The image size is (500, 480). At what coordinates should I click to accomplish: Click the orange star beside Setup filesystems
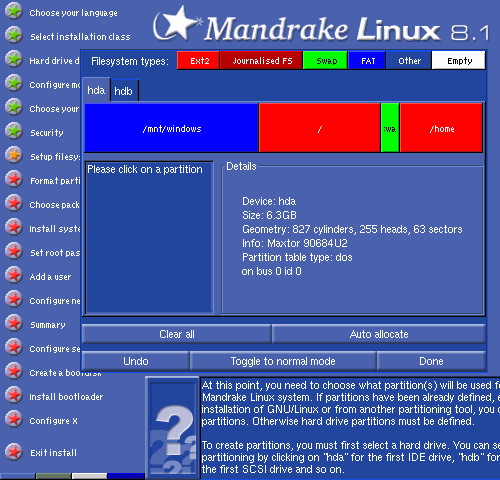click(x=14, y=155)
